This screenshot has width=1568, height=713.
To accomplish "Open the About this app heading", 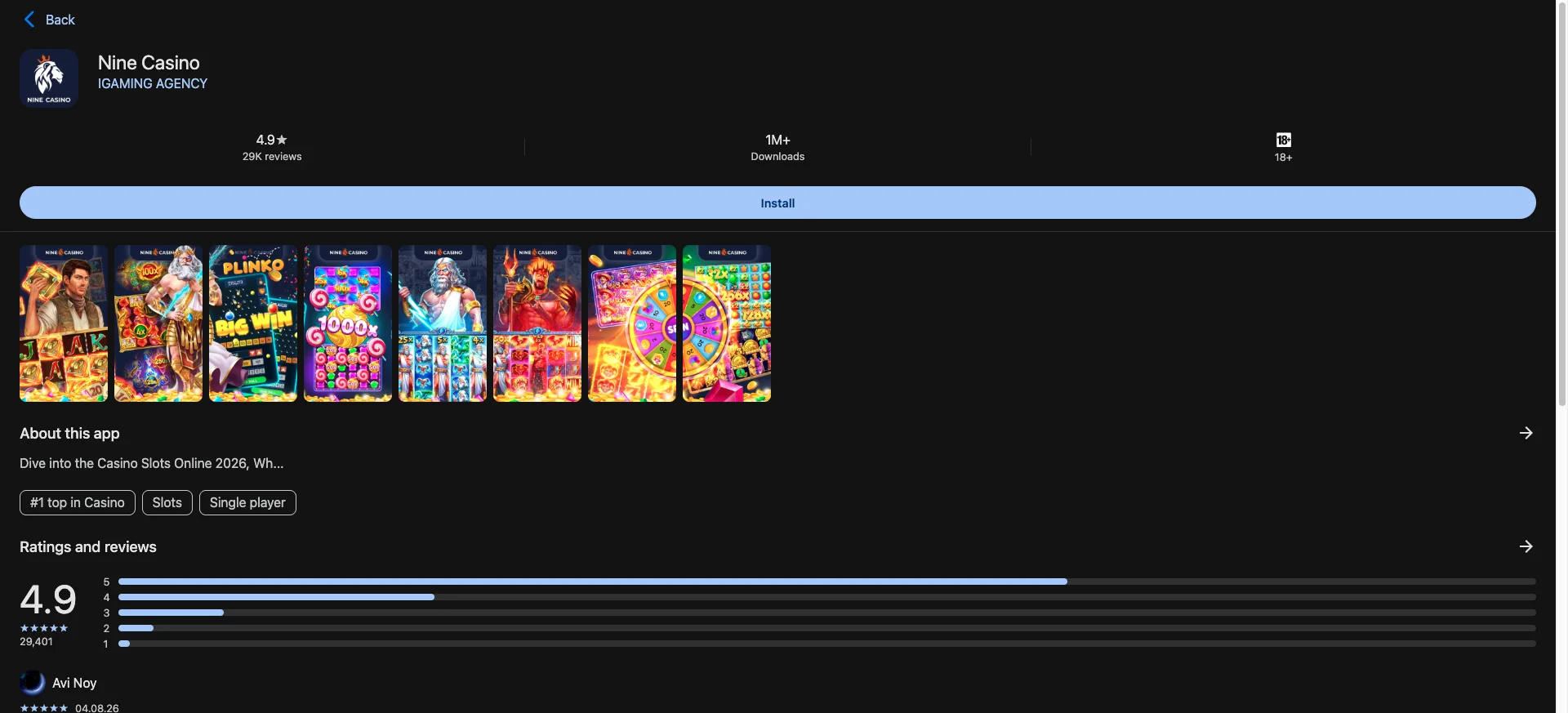I will [x=69, y=434].
